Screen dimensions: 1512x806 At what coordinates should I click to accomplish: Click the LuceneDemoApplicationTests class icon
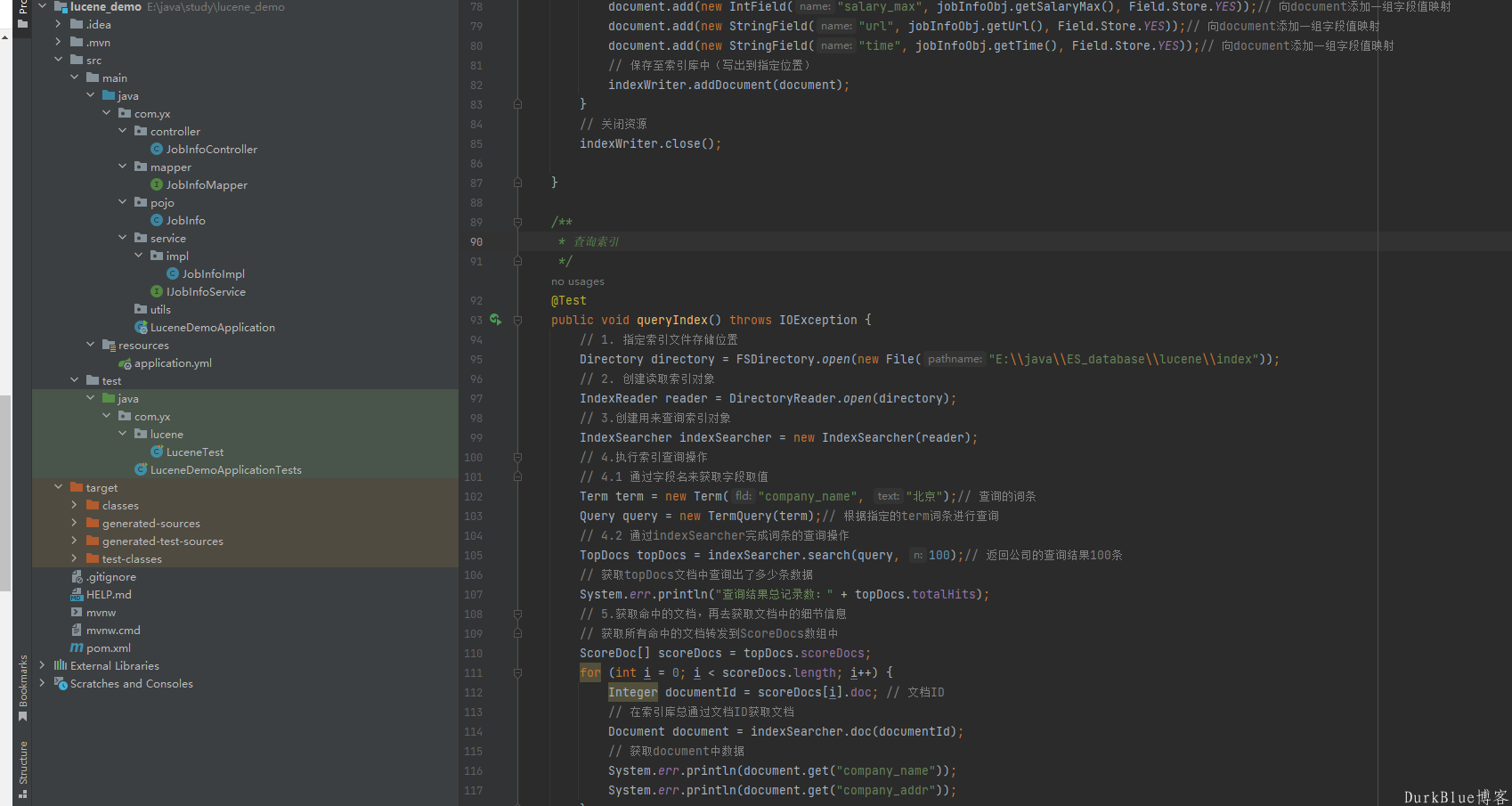click(141, 470)
